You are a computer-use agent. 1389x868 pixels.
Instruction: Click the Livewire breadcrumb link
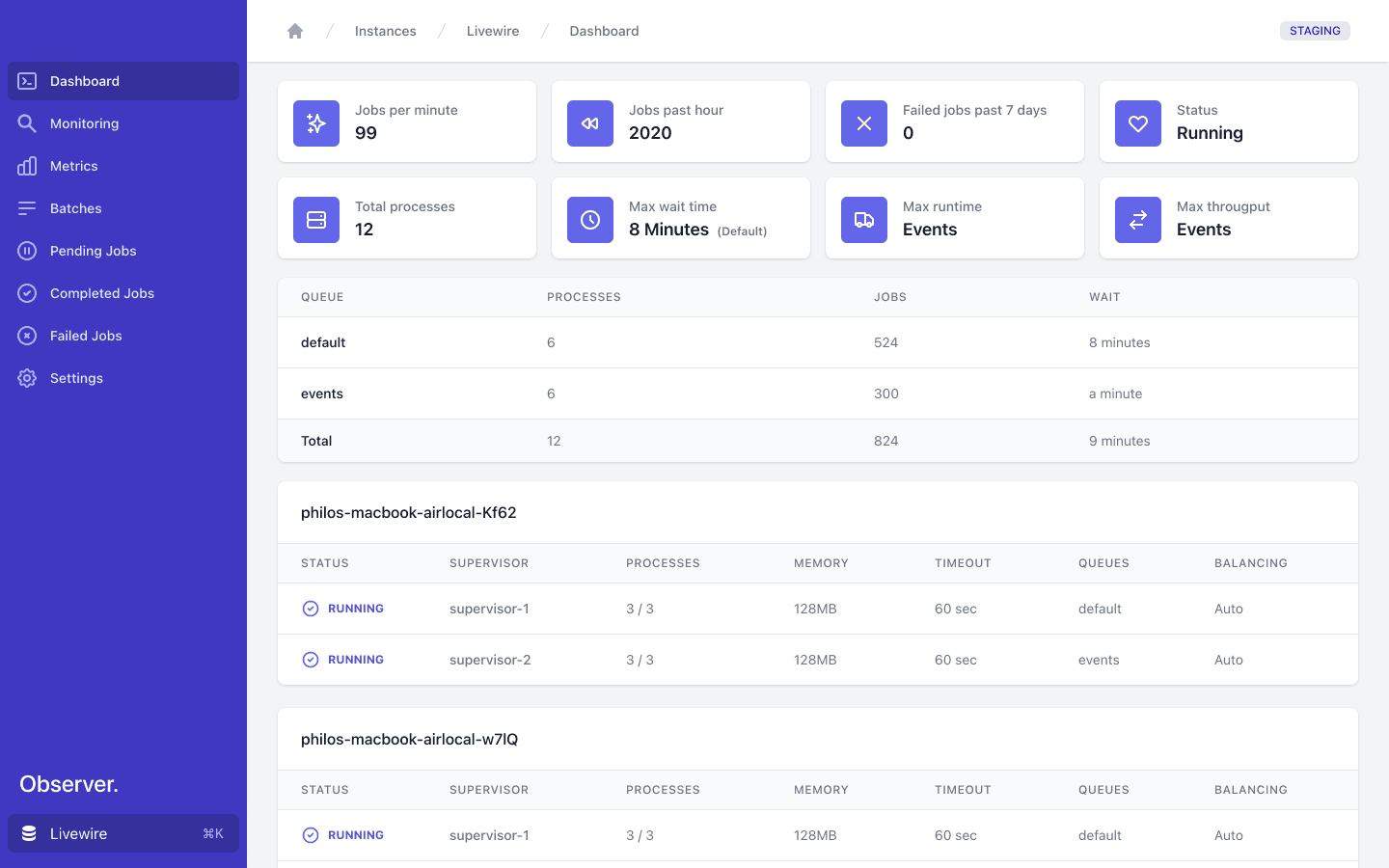coord(493,31)
